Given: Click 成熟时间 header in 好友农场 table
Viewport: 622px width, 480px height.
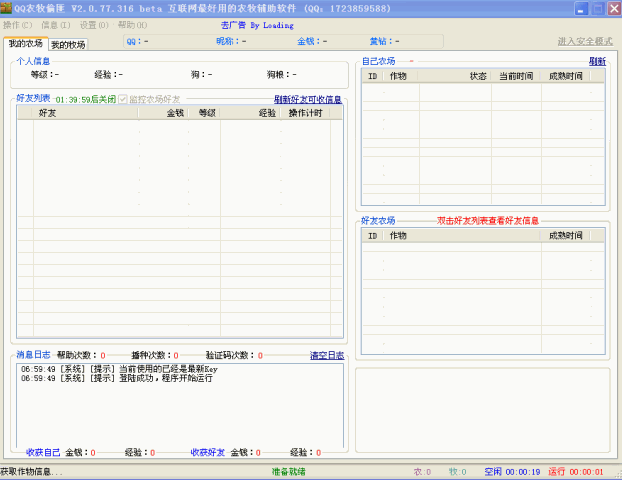Looking at the screenshot, I should [x=566, y=236].
